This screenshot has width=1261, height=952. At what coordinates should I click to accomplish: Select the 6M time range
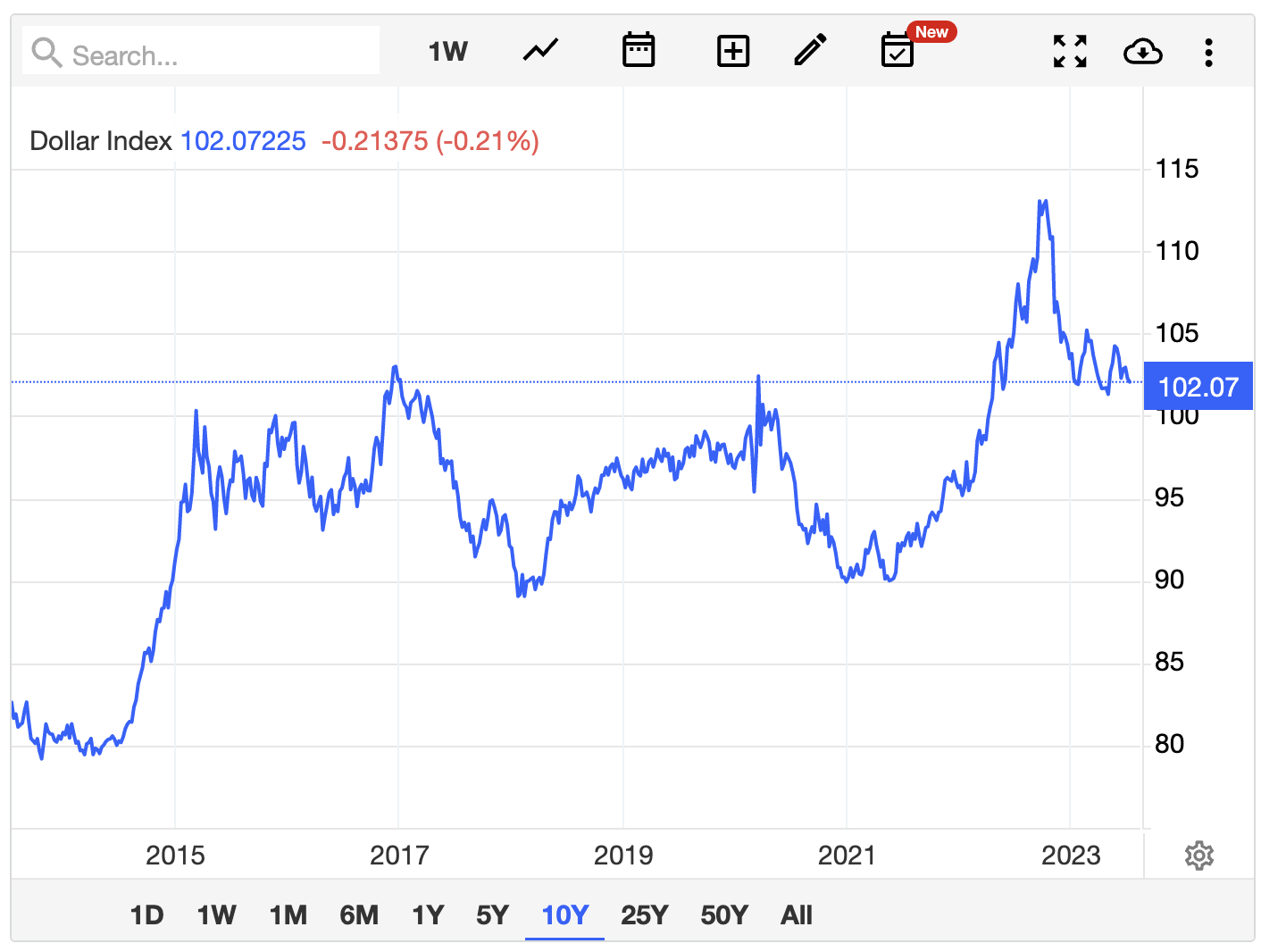coord(359,915)
